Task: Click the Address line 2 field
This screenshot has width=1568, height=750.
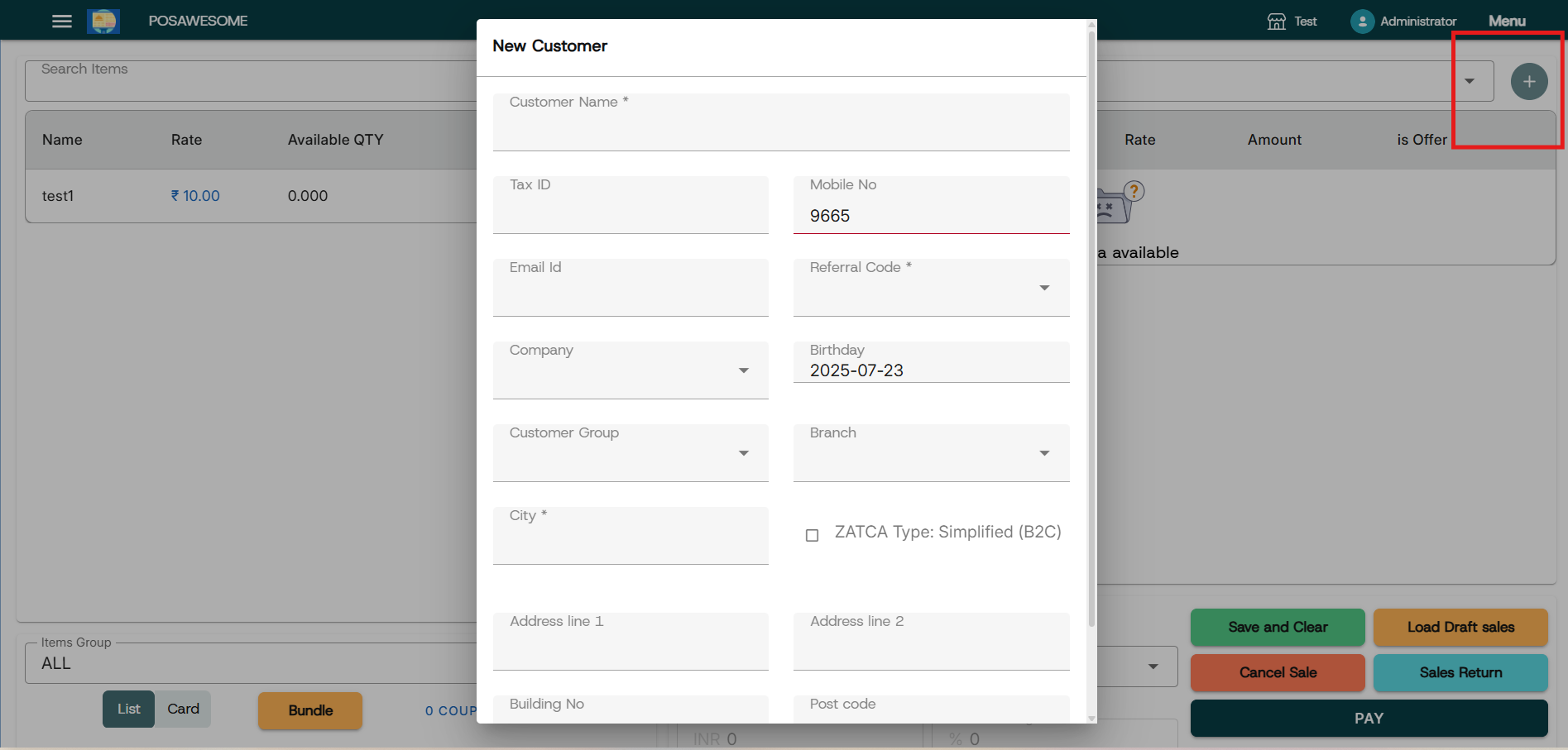Action: 931,641
